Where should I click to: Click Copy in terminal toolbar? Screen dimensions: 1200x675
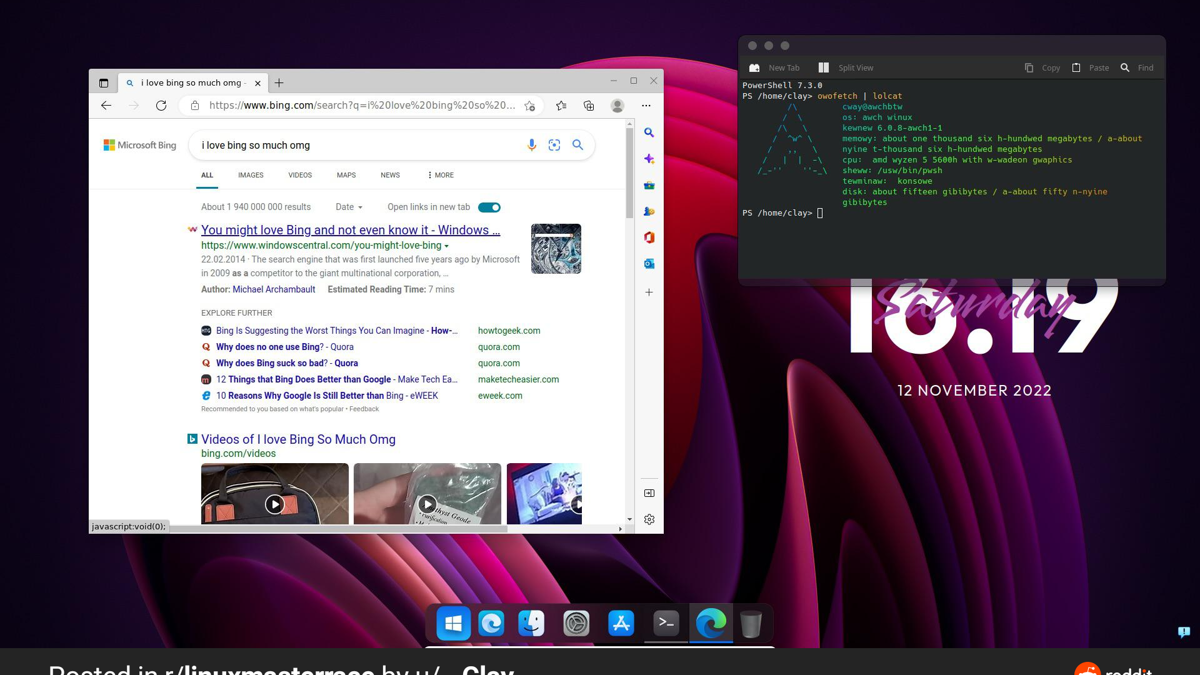point(1042,68)
